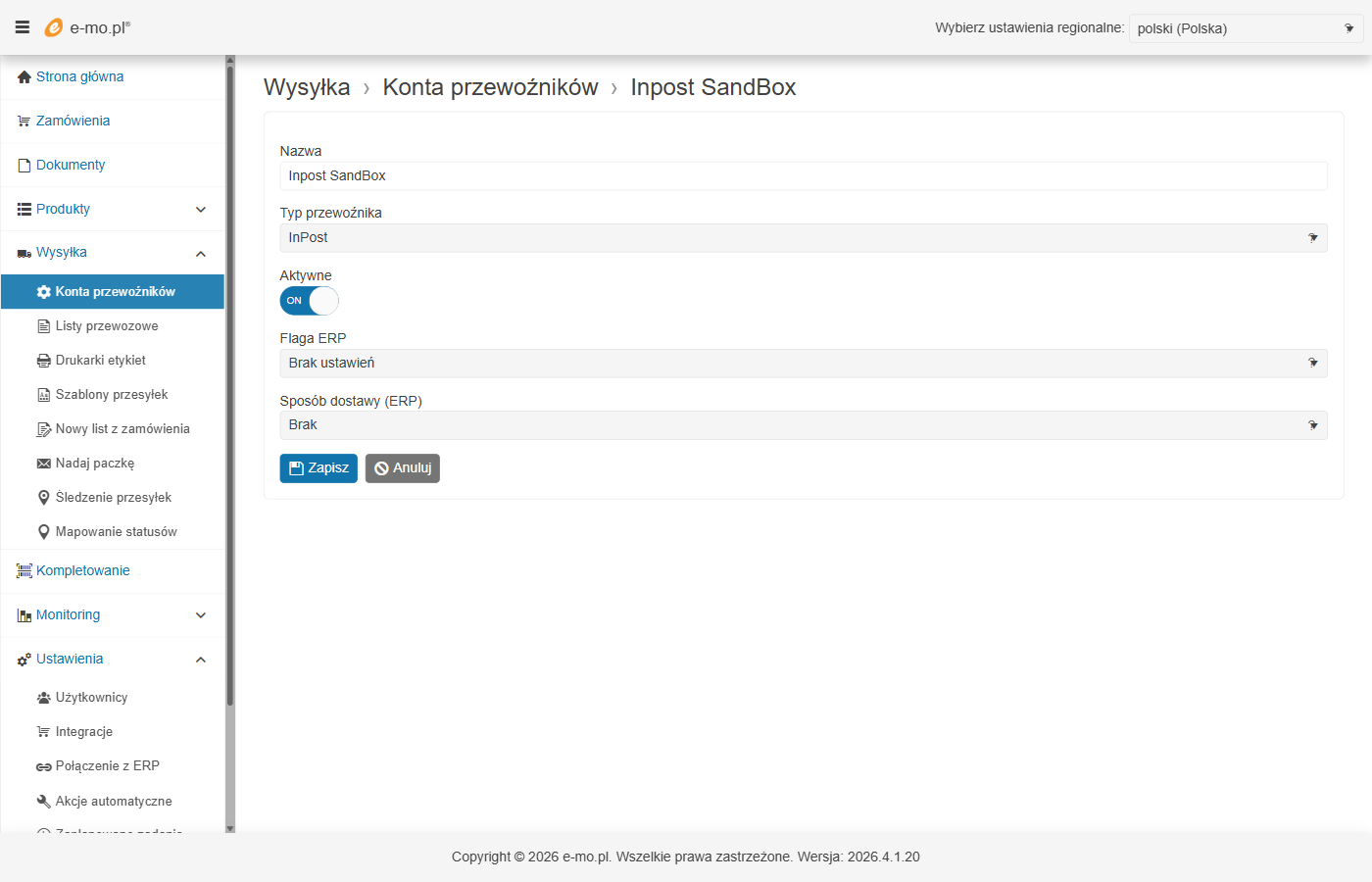Open Szablony przesyłek menu item
This screenshot has height=882, width=1372.
(x=112, y=395)
